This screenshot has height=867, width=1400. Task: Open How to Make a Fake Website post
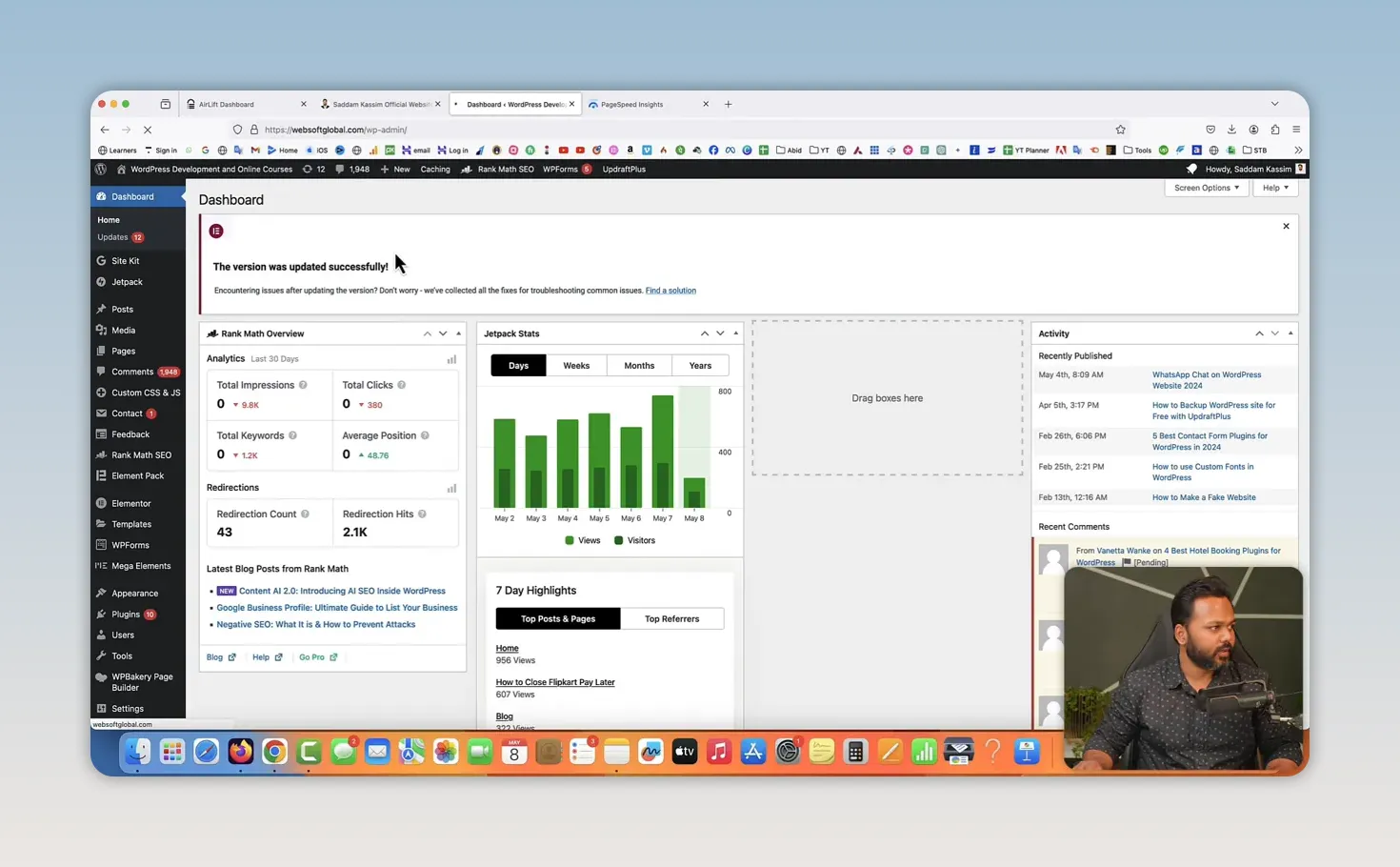tap(1204, 497)
